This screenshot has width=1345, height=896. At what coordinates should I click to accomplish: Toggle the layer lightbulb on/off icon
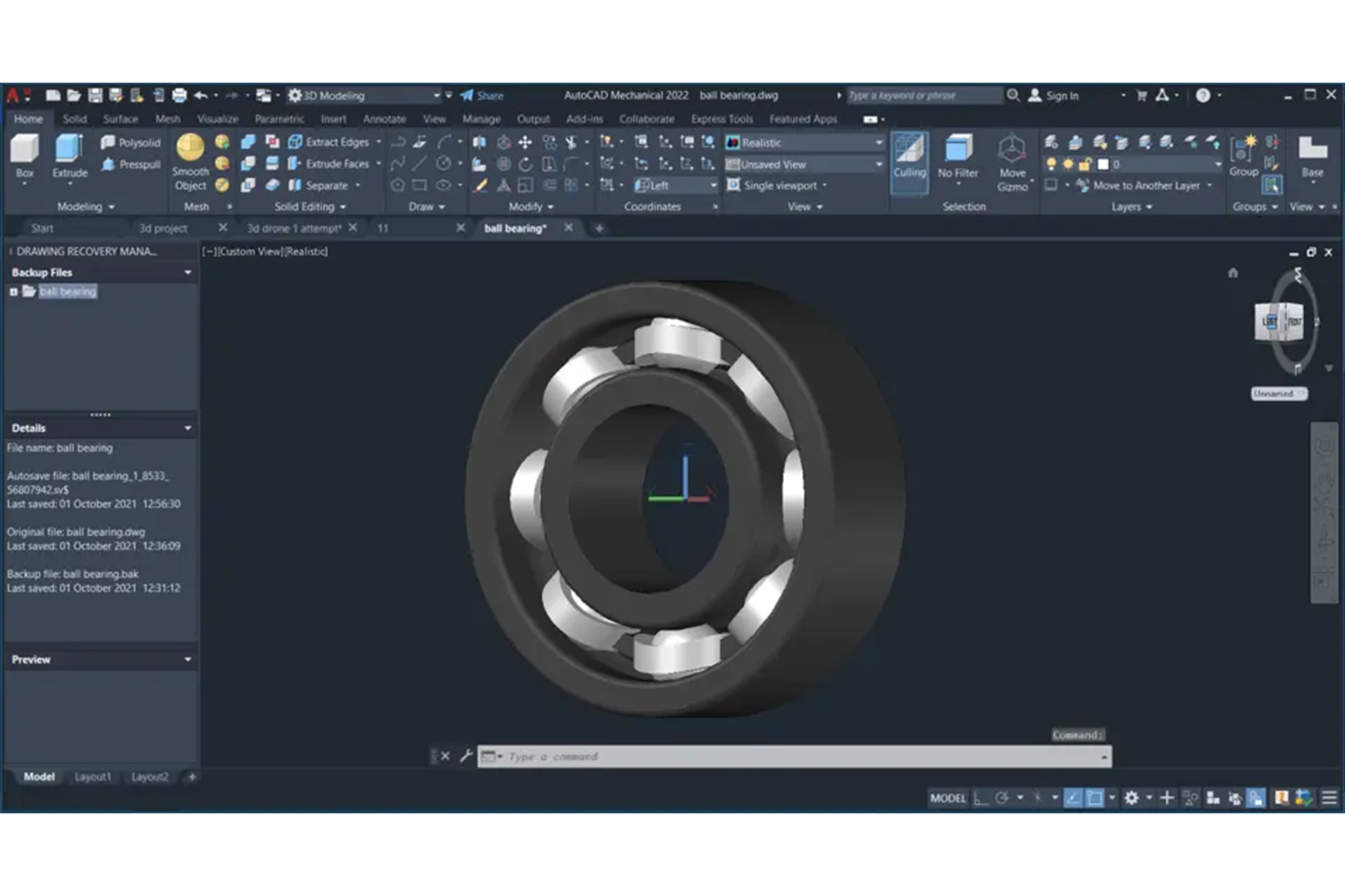pyautogui.click(x=1051, y=164)
